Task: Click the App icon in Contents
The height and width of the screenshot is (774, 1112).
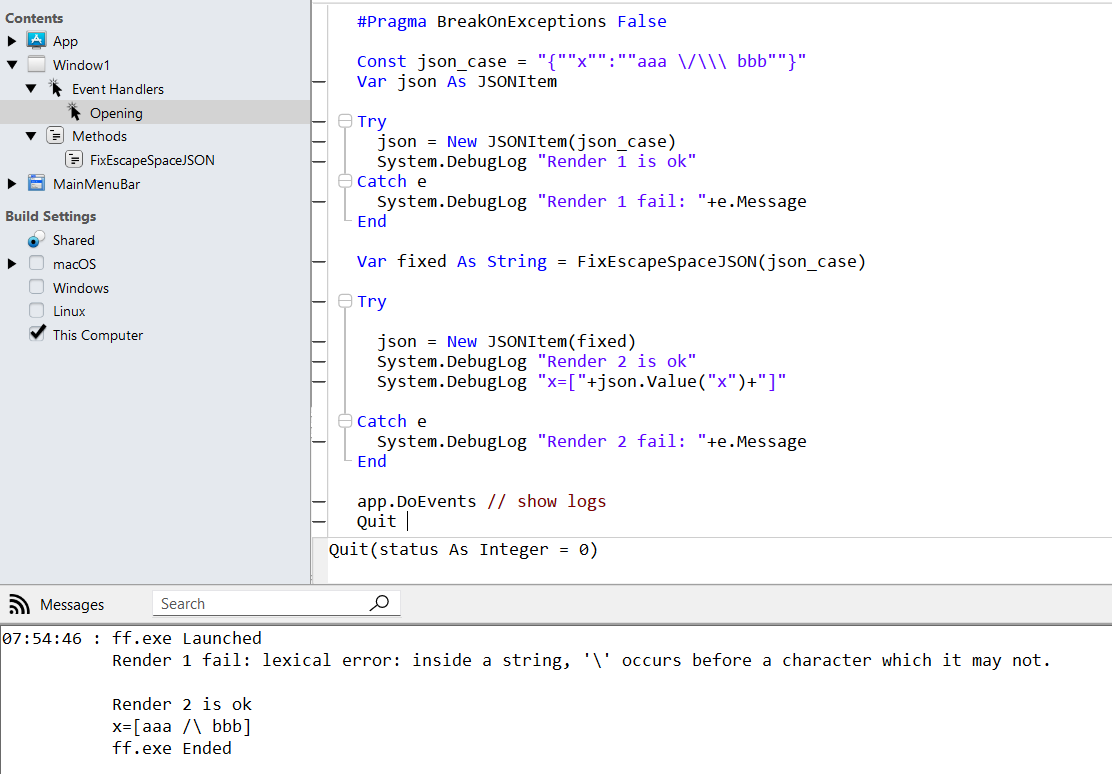Action: coord(36,40)
